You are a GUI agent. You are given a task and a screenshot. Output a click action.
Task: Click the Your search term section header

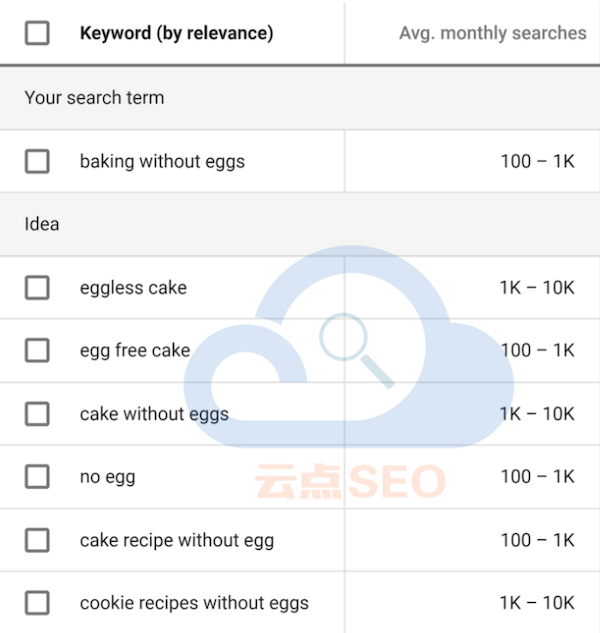pyautogui.click(x=300, y=98)
